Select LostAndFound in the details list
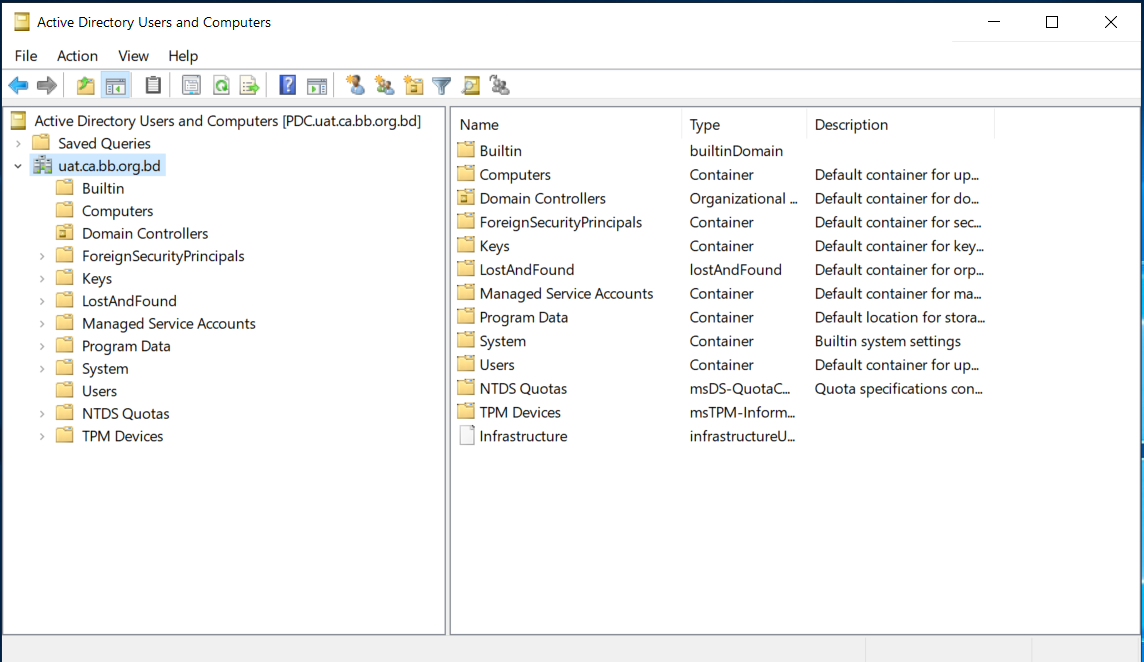The image size is (1144, 662). pyautogui.click(x=527, y=269)
